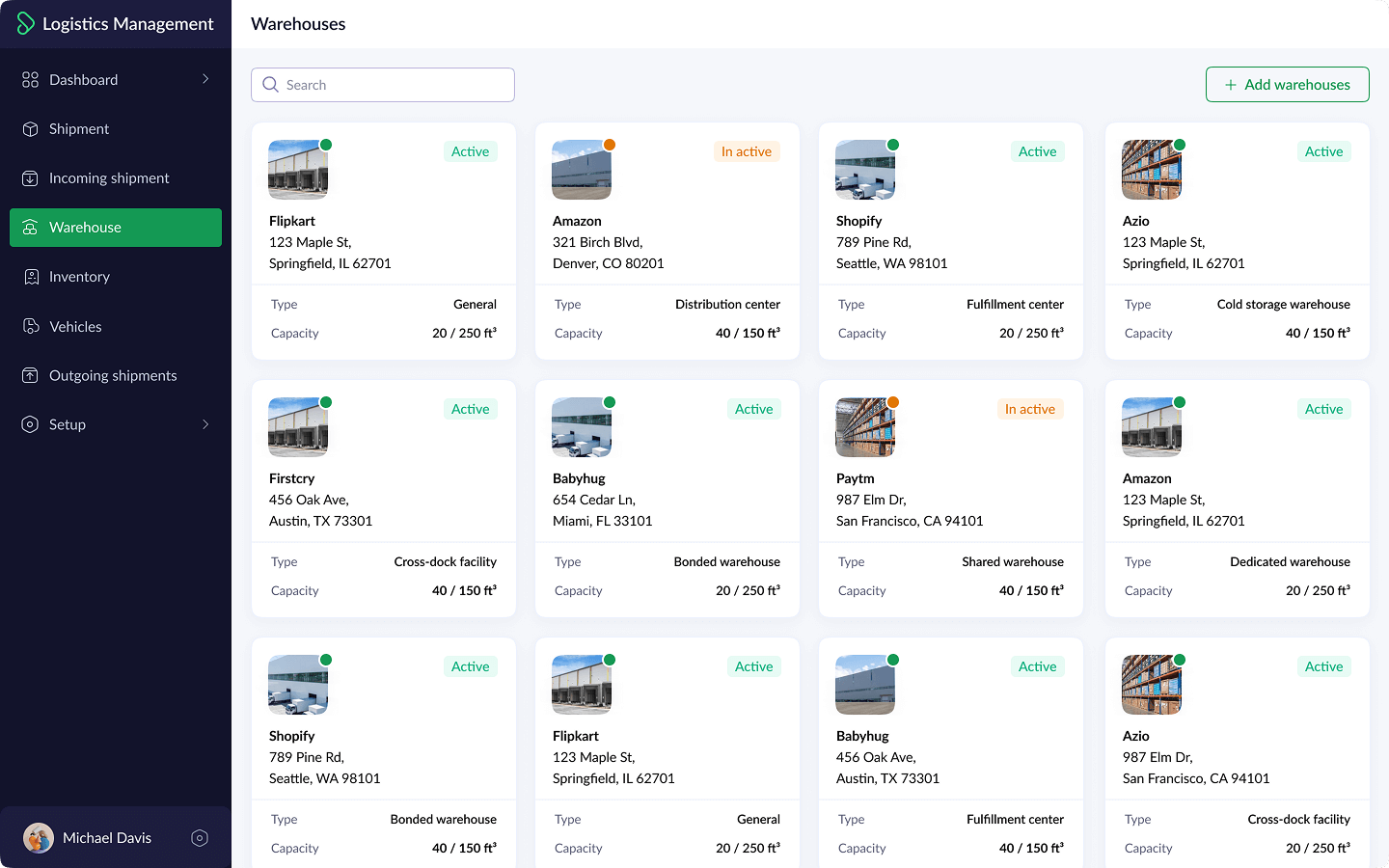Select the Firstcry warehouse thumbnail
1389x868 pixels.
point(297,427)
